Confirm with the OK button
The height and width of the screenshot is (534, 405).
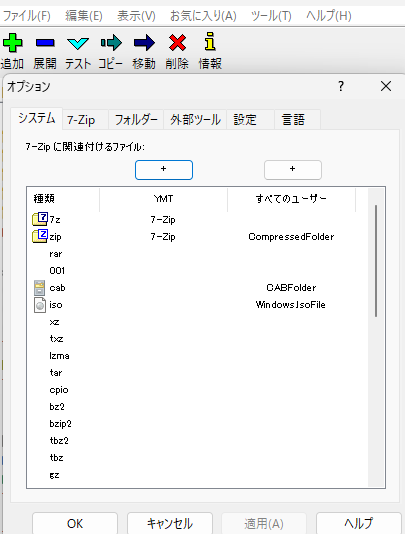[x=75, y=523]
